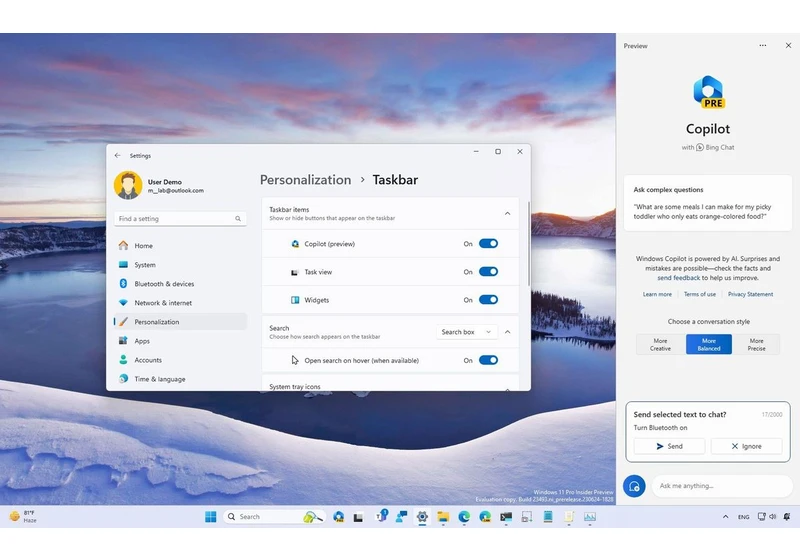Open weather widget showing 81°F Haze

click(x=23, y=516)
